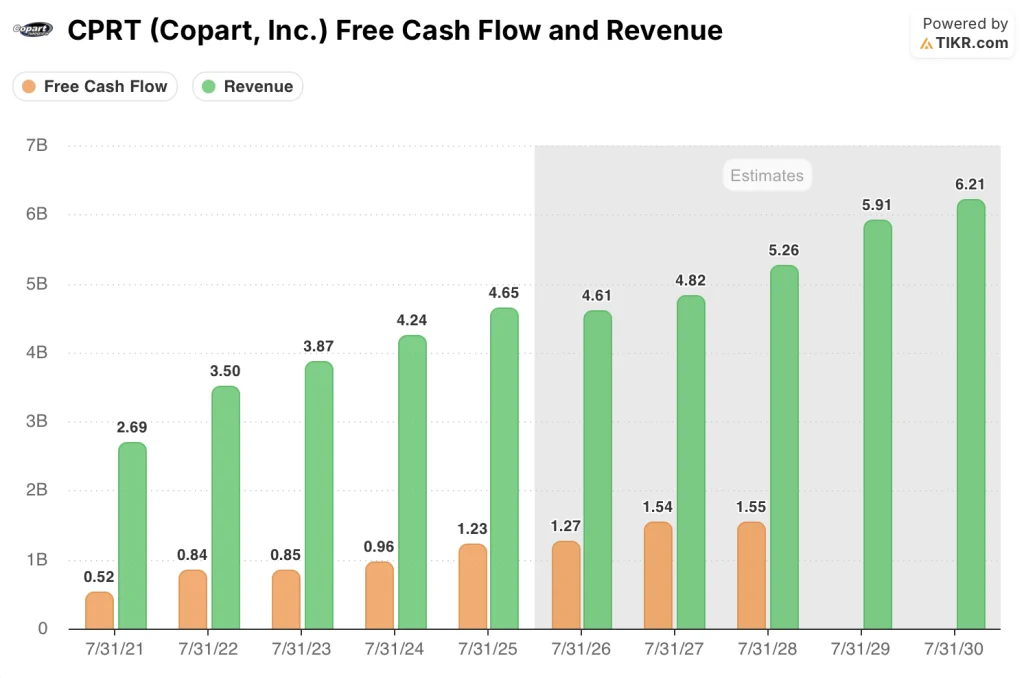Viewport: 1024px width, 678px height.
Task: Click the 4B y-axis label
Action: click(37, 352)
